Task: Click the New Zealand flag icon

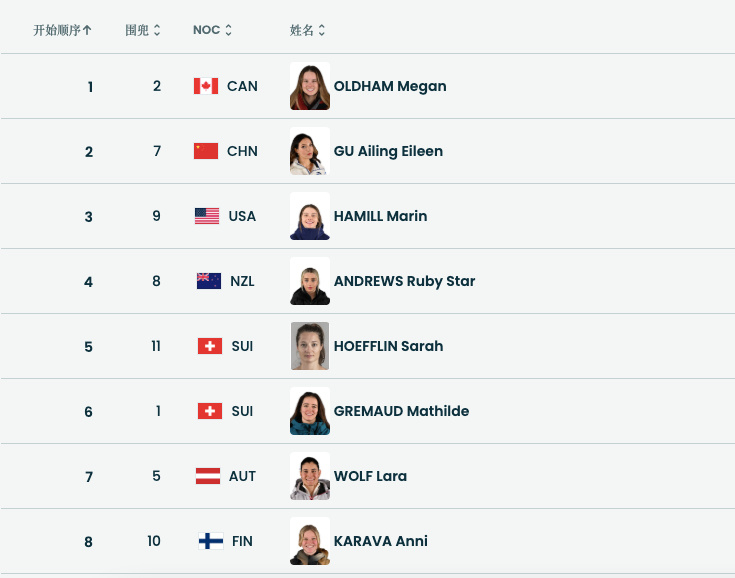Action: pyautogui.click(x=209, y=281)
